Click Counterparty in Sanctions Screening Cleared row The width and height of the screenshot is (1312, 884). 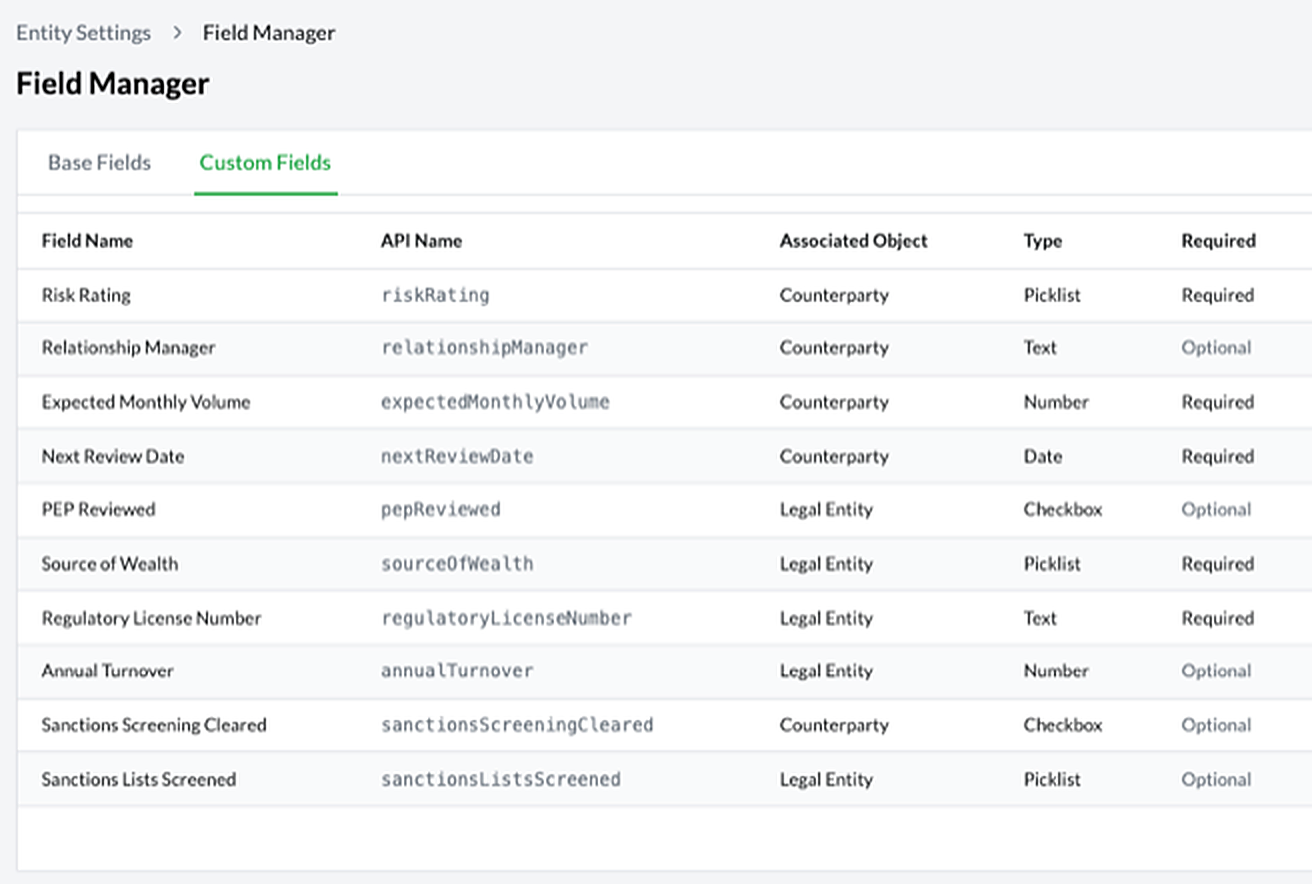click(x=834, y=725)
